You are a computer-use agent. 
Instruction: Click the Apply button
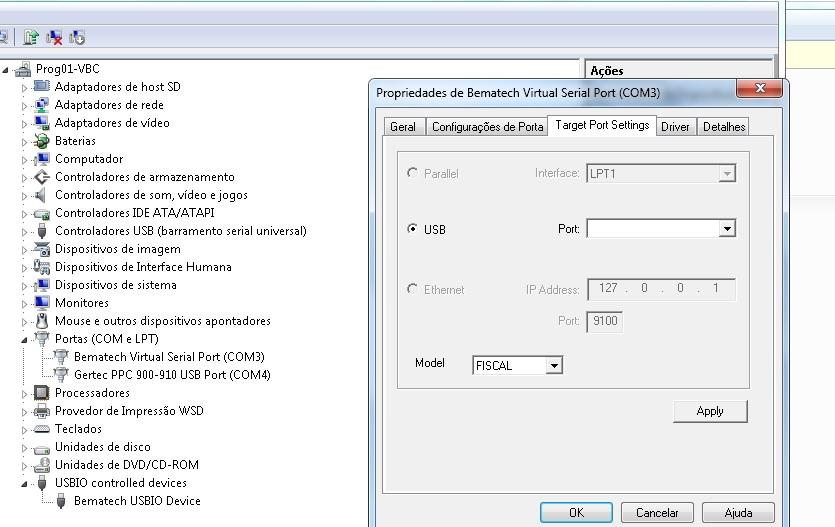(710, 411)
